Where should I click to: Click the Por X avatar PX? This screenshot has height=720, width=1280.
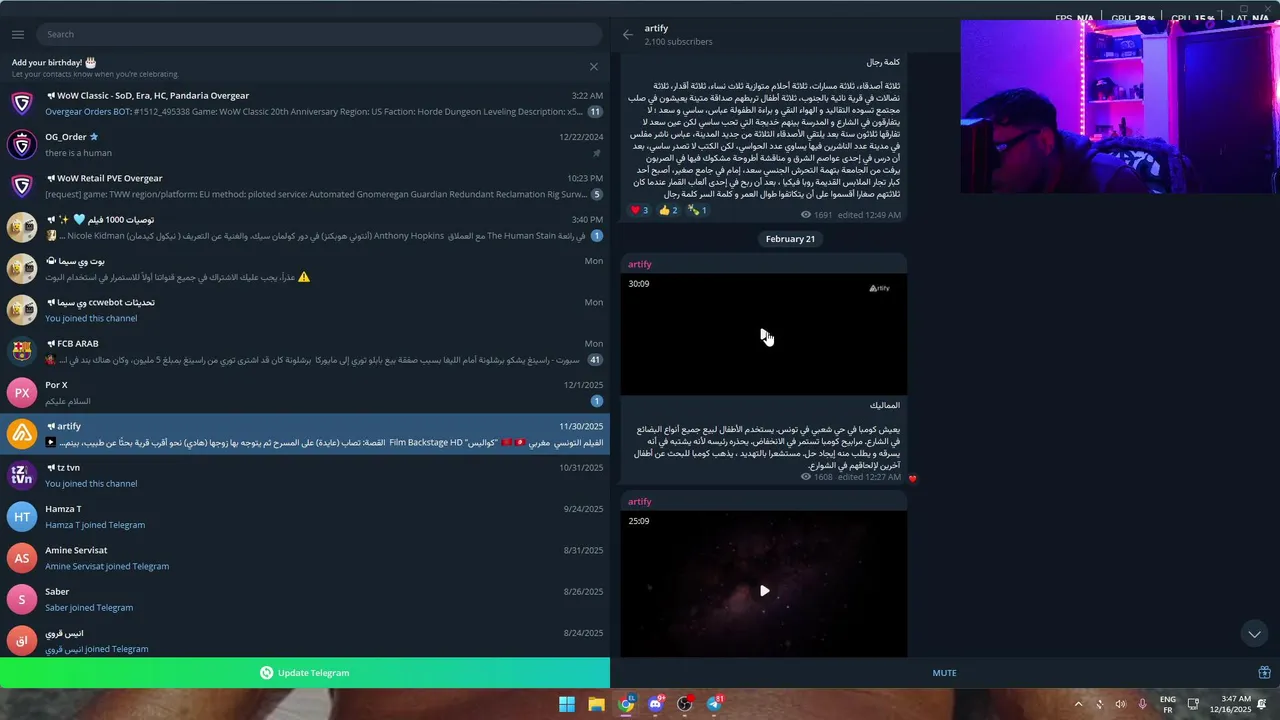(x=22, y=393)
